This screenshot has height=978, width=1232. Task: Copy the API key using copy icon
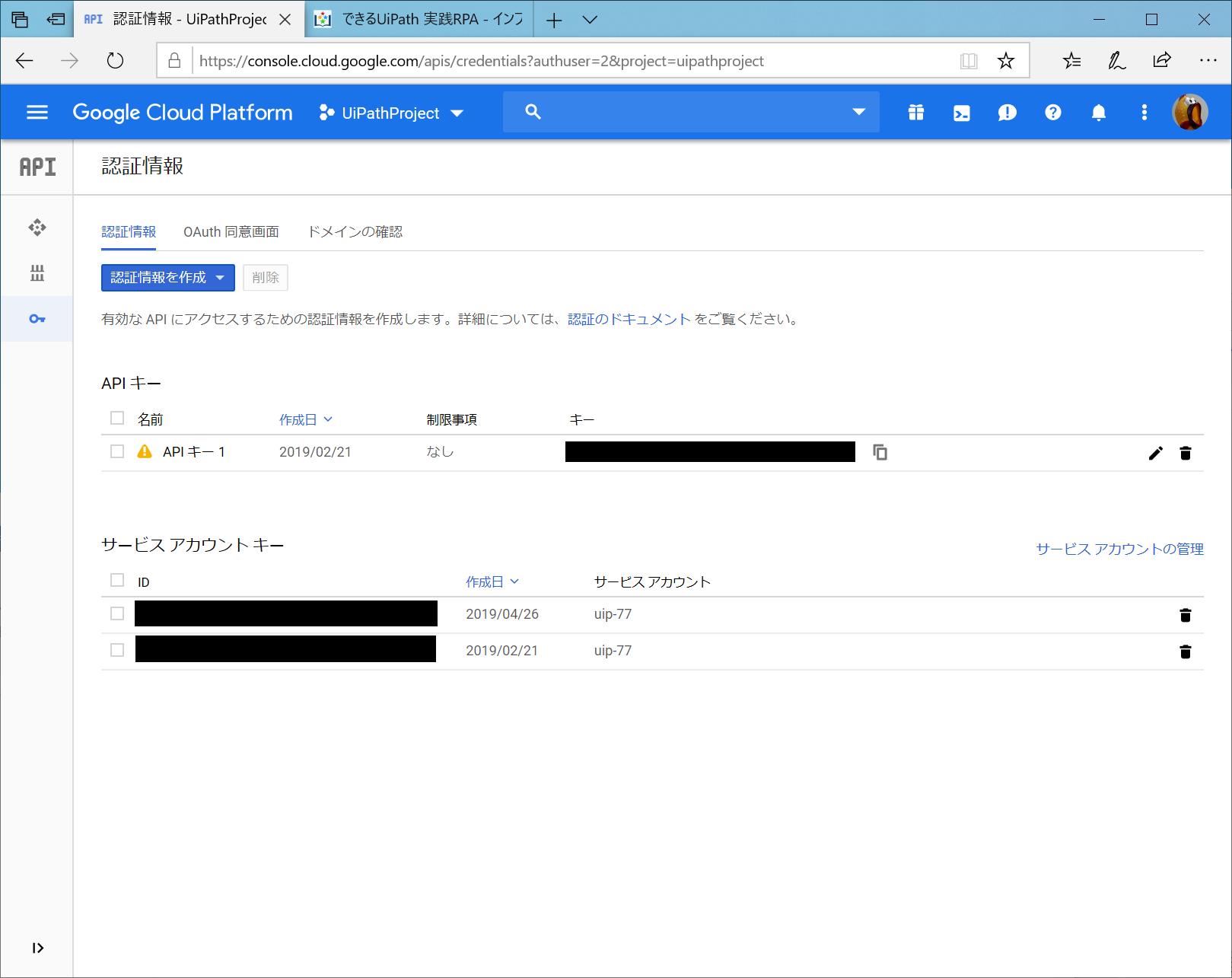(x=880, y=452)
